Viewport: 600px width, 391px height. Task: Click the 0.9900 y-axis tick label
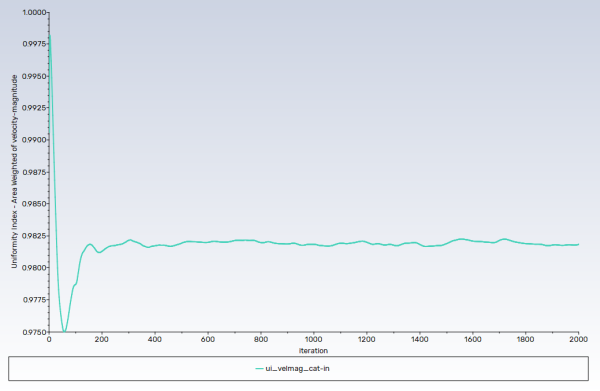(34, 140)
